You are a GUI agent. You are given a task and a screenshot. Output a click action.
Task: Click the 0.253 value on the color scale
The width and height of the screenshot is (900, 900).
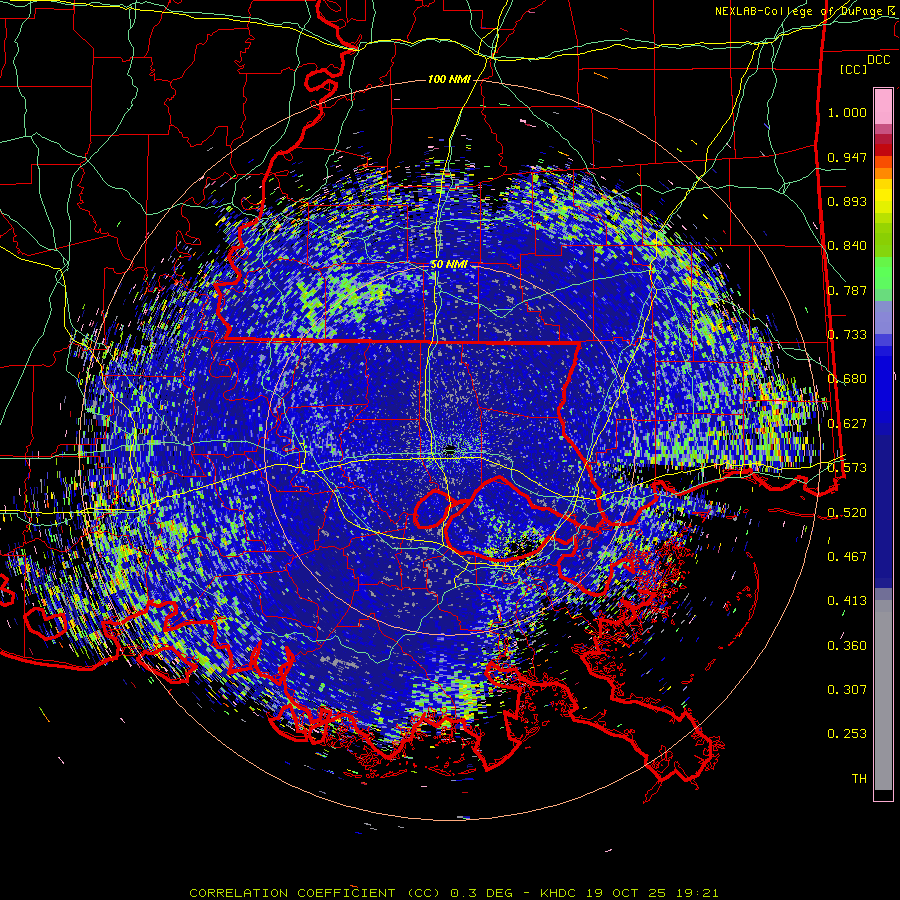coord(847,734)
